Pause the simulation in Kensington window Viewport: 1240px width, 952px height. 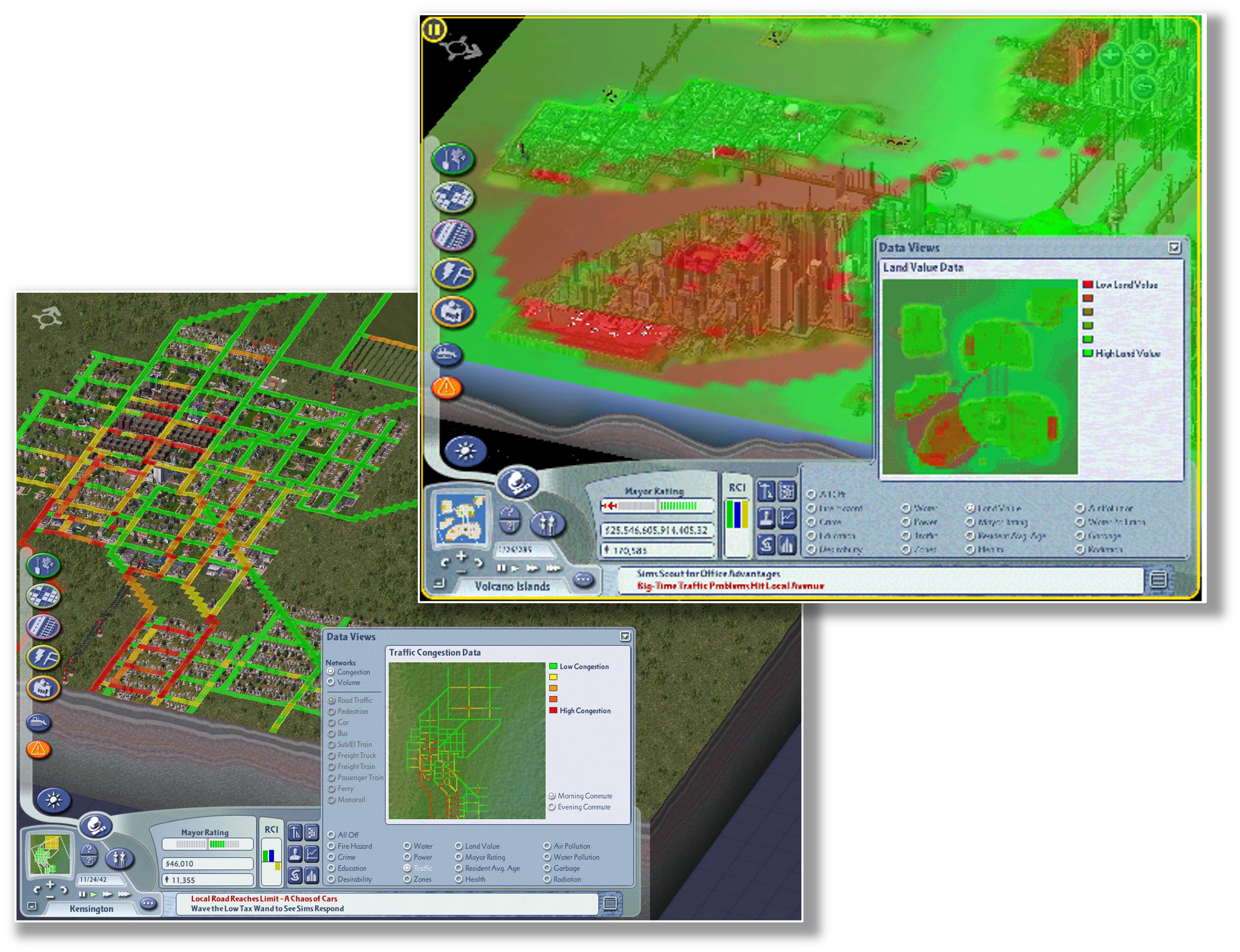click(x=83, y=894)
